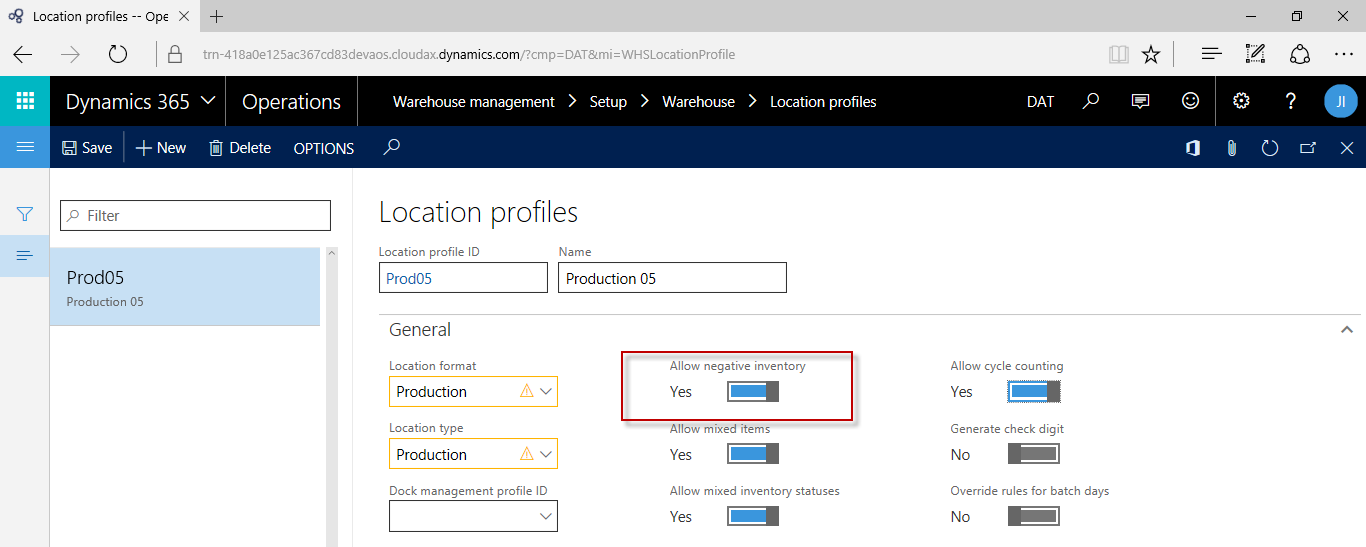Make a web note icon

1255,54
